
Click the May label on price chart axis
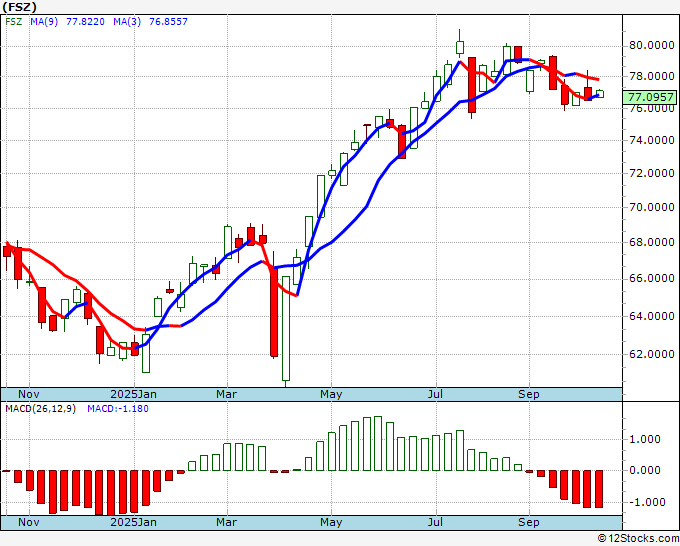click(x=331, y=394)
